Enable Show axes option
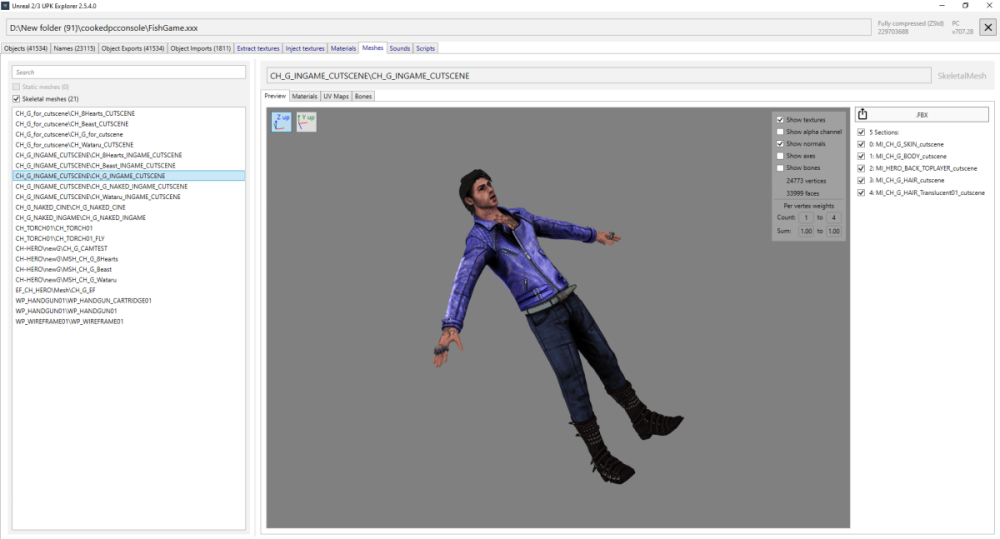This screenshot has width=1000, height=539. coord(780,156)
